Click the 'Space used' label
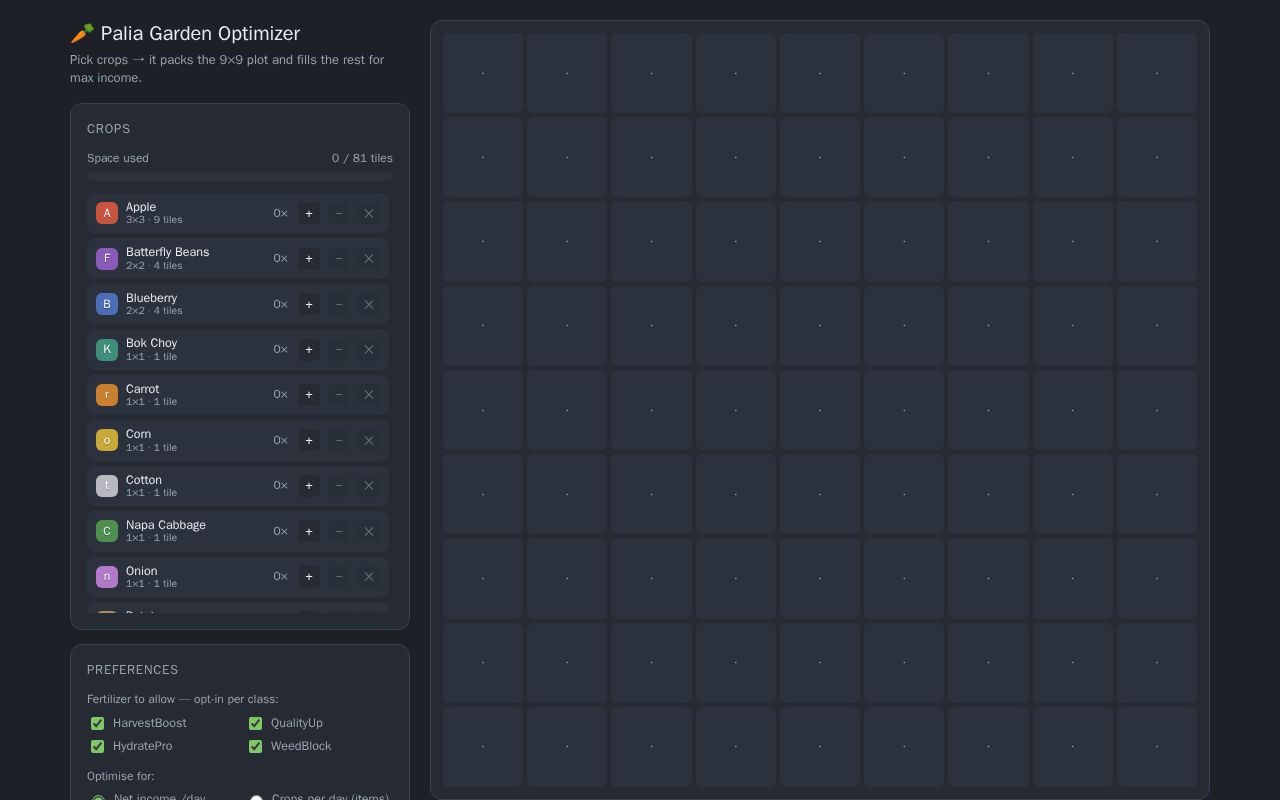1280x800 pixels. (x=118, y=158)
